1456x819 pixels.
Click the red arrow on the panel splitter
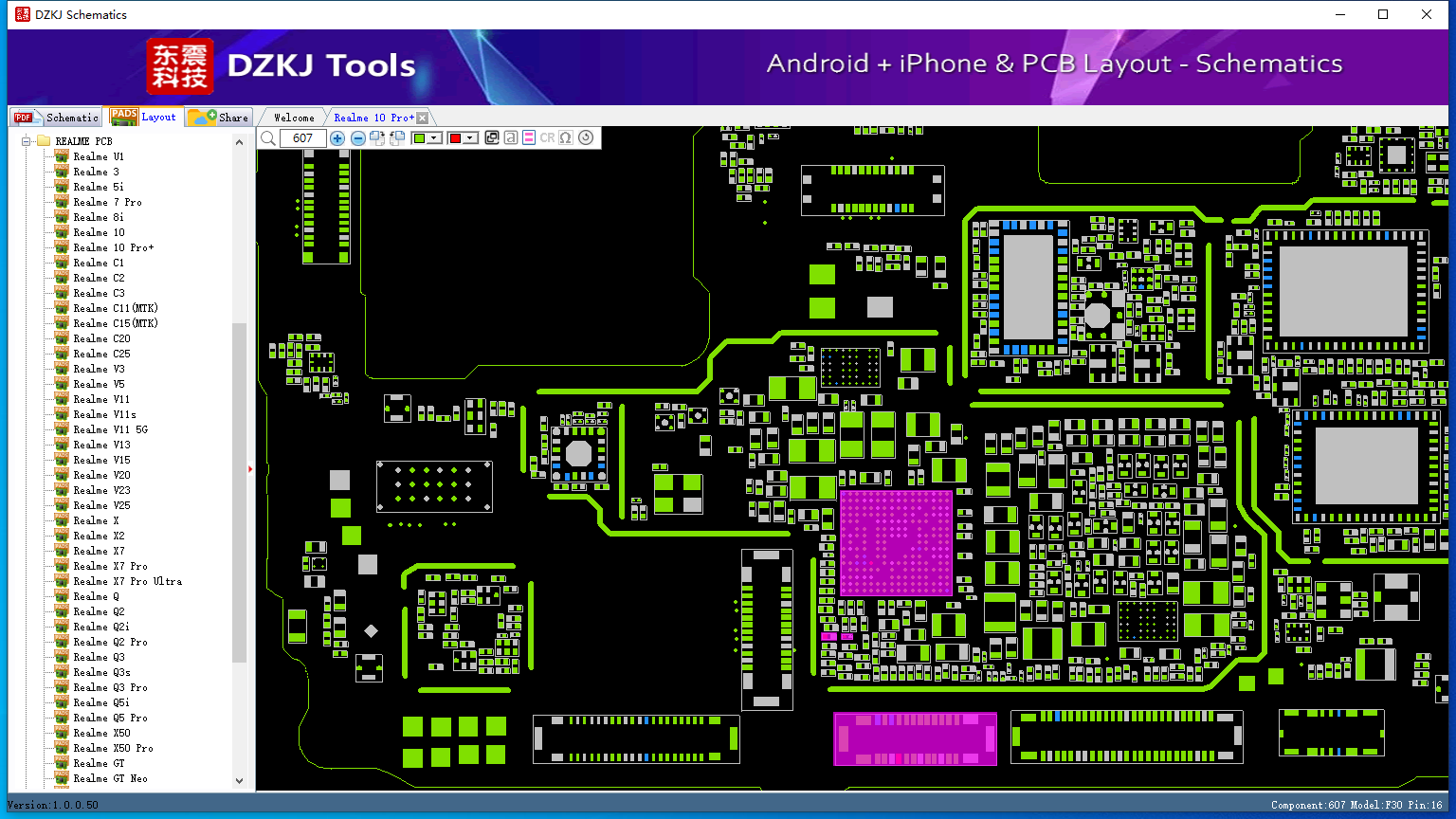tap(250, 468)
